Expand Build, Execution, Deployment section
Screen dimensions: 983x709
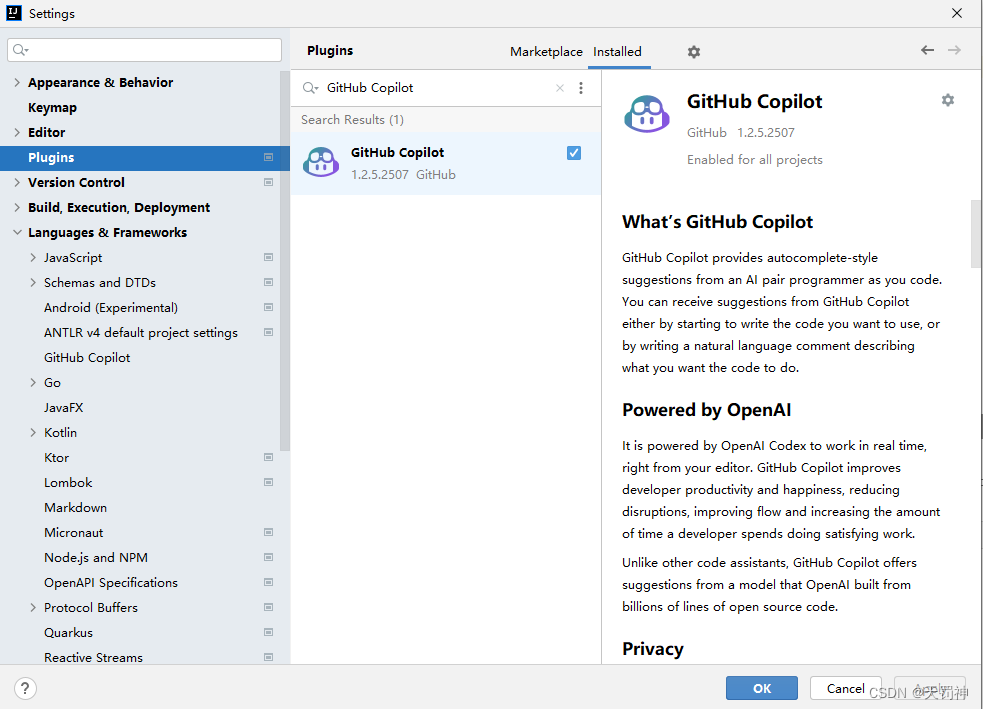17,207
